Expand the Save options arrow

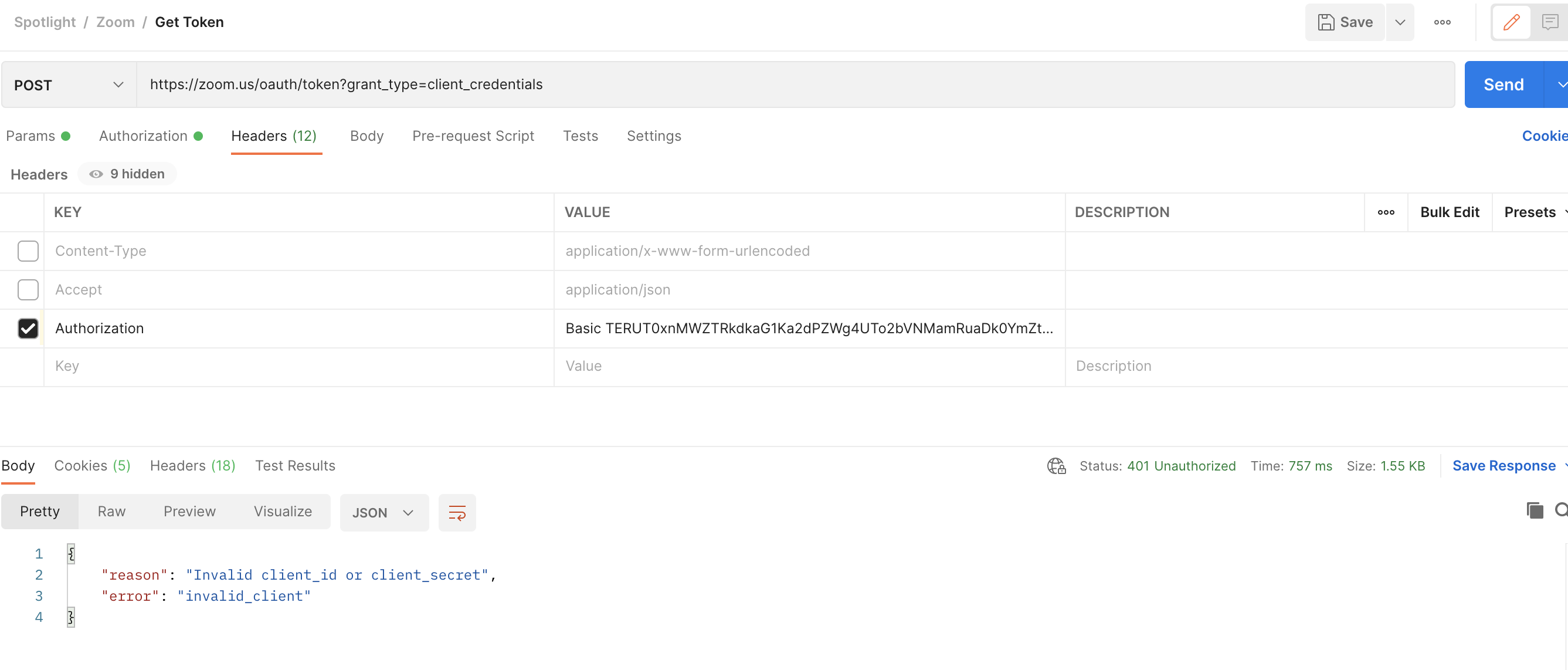1399,22
